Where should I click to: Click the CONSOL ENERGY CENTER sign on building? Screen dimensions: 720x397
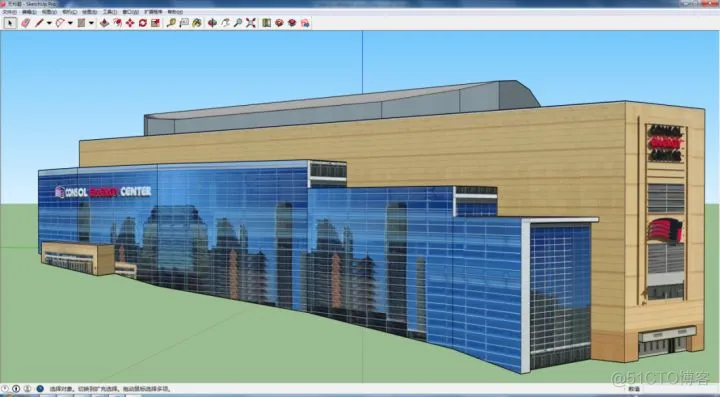[103, 192]
